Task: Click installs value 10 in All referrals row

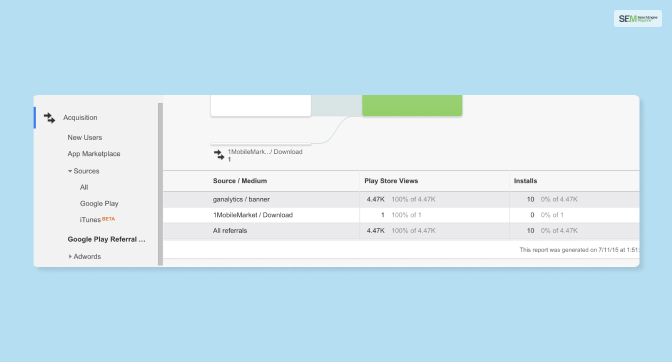Action: (531, 230)
